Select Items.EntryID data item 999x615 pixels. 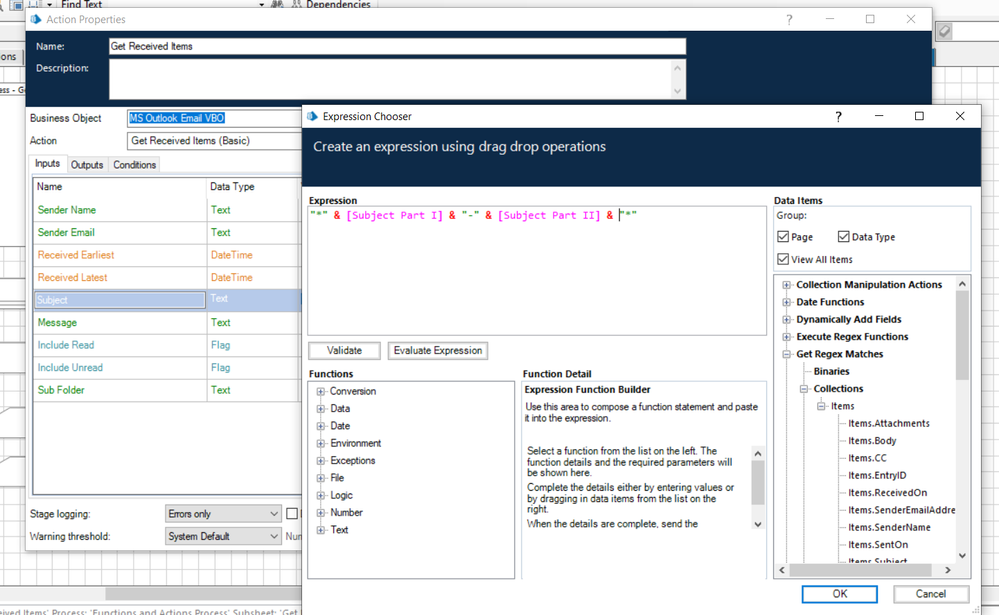(877, 475)
